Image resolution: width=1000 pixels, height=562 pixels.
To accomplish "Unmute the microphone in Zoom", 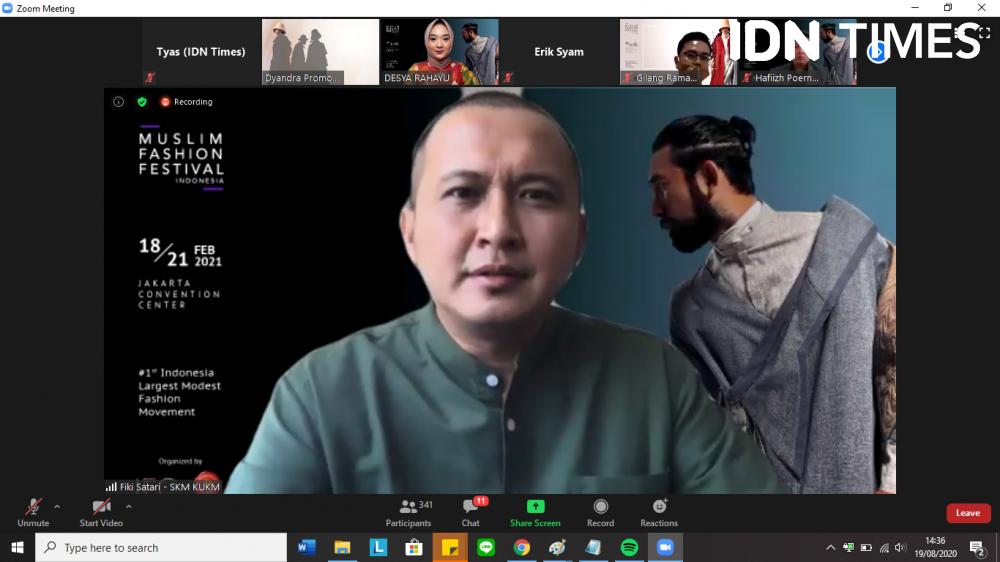I will click(33, 512).
